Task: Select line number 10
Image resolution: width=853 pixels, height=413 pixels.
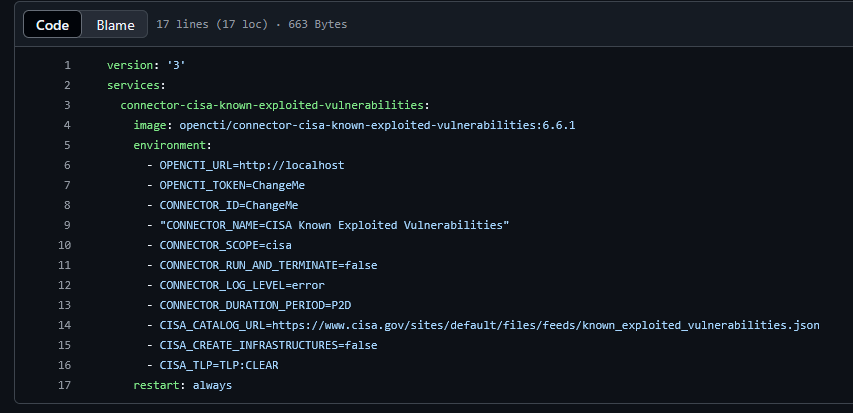Action: tap(65, 245)
